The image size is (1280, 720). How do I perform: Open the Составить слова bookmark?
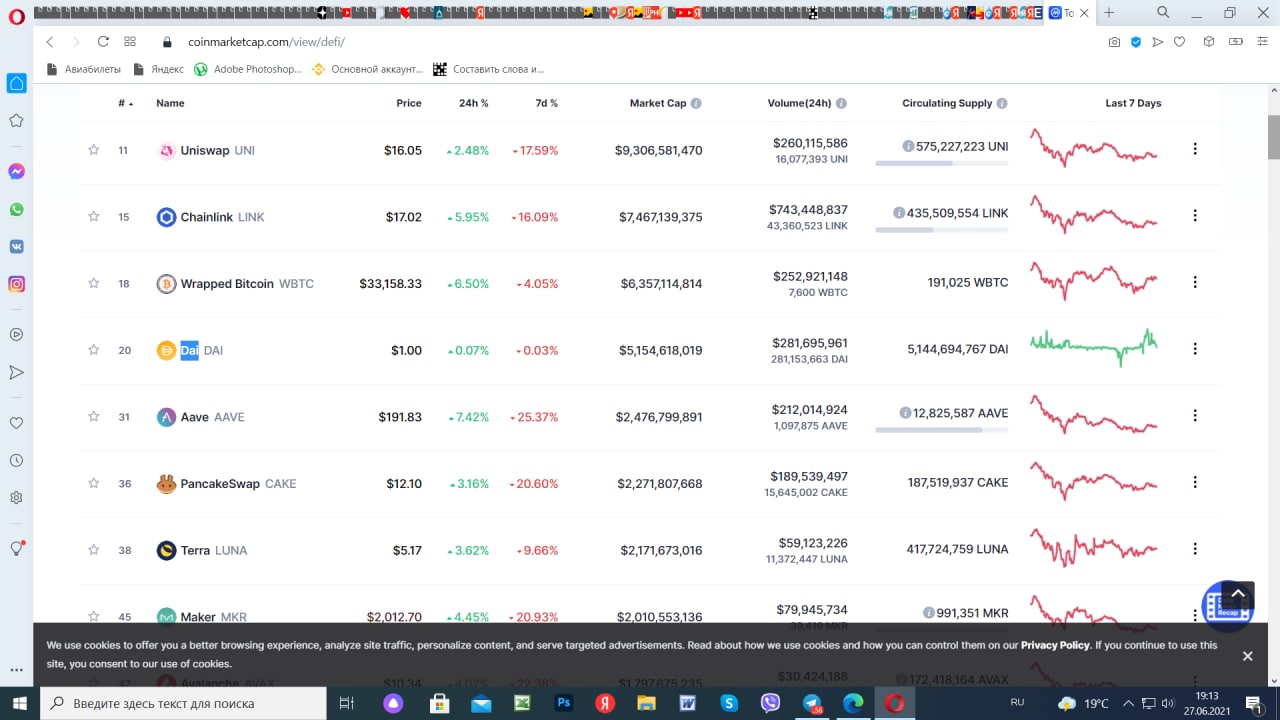point(489,69)
